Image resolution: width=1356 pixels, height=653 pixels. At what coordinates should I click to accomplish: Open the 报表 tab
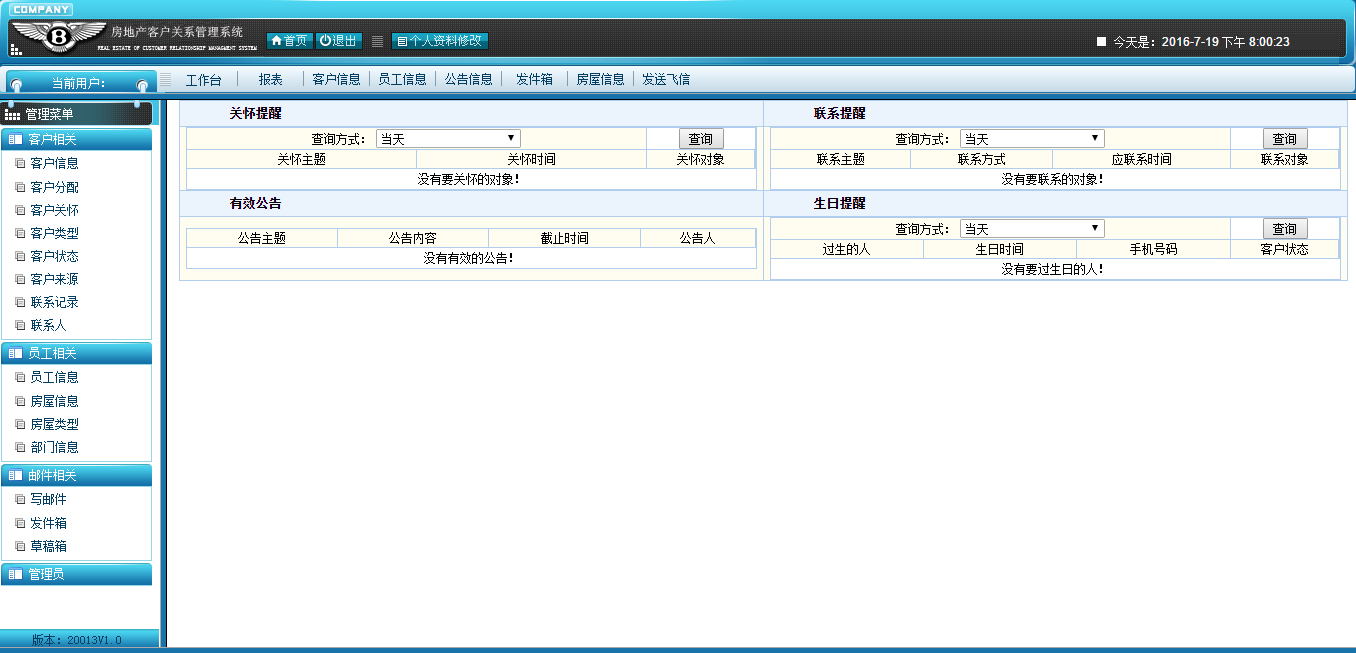[x=270, y=79]
